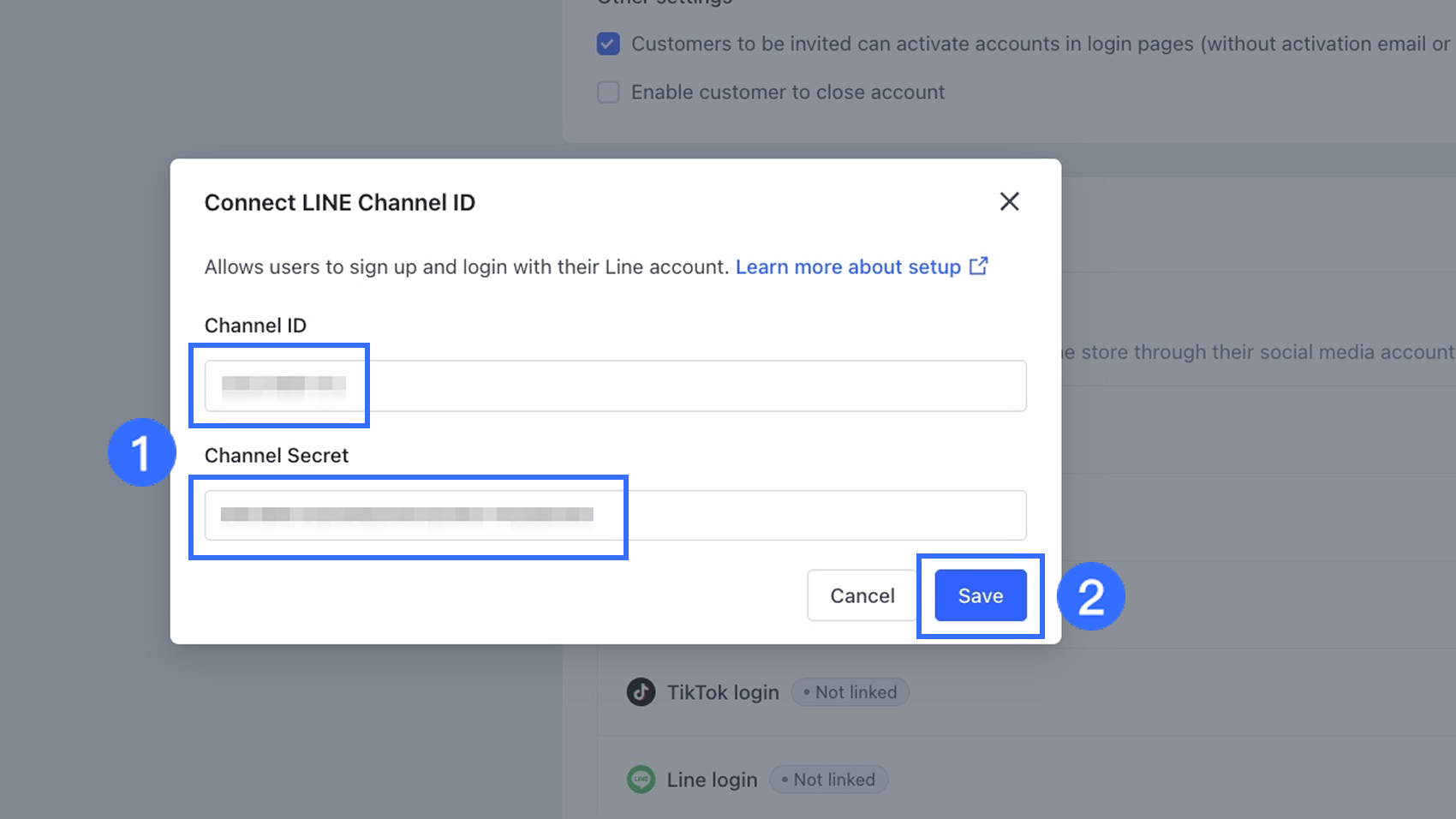Click Line login's Not linked badge
This screenshot has height=819, width=1456.
(x=828, y=780)
